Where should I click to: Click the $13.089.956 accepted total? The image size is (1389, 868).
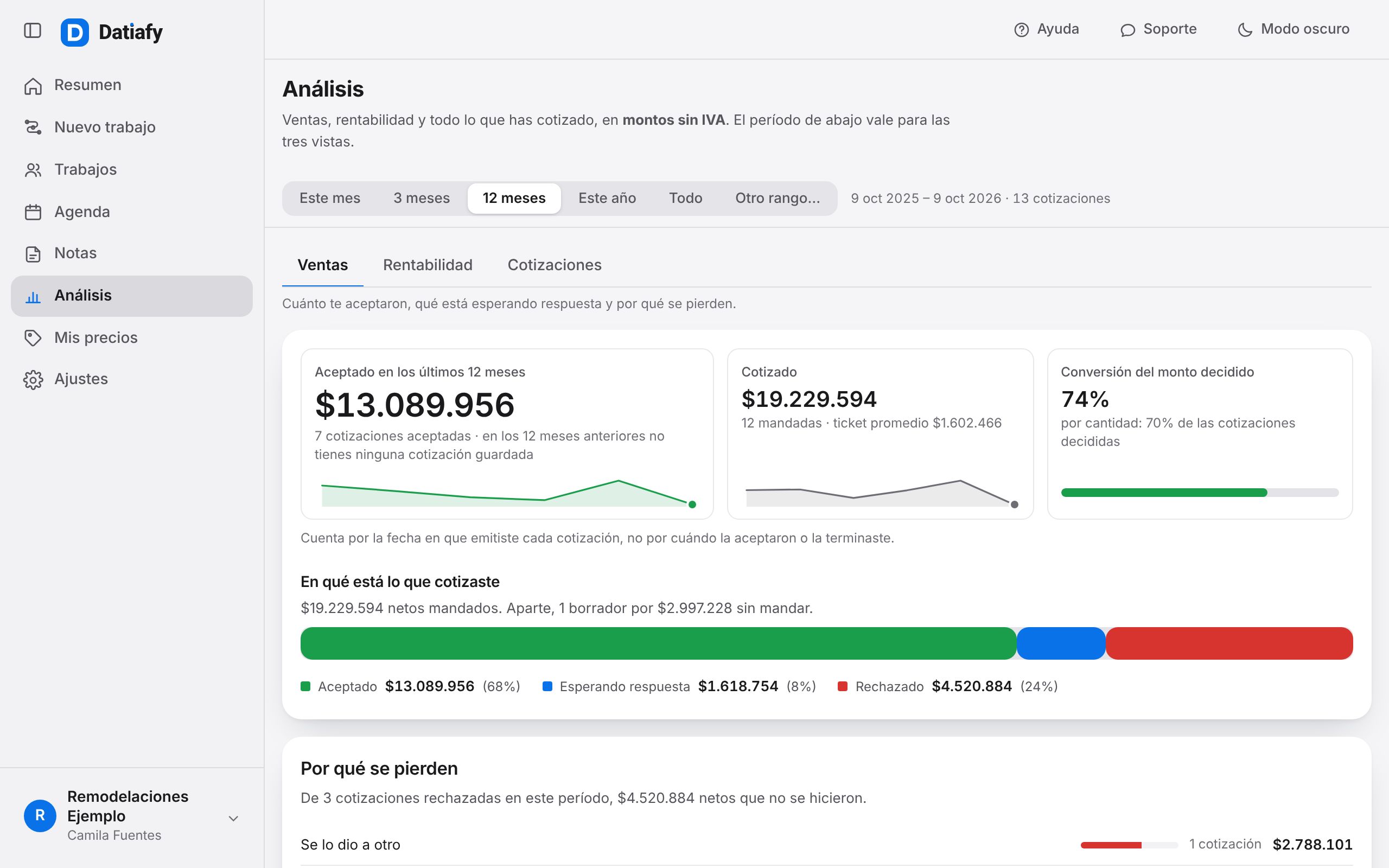pyautogui.click(x=415, y=405)
